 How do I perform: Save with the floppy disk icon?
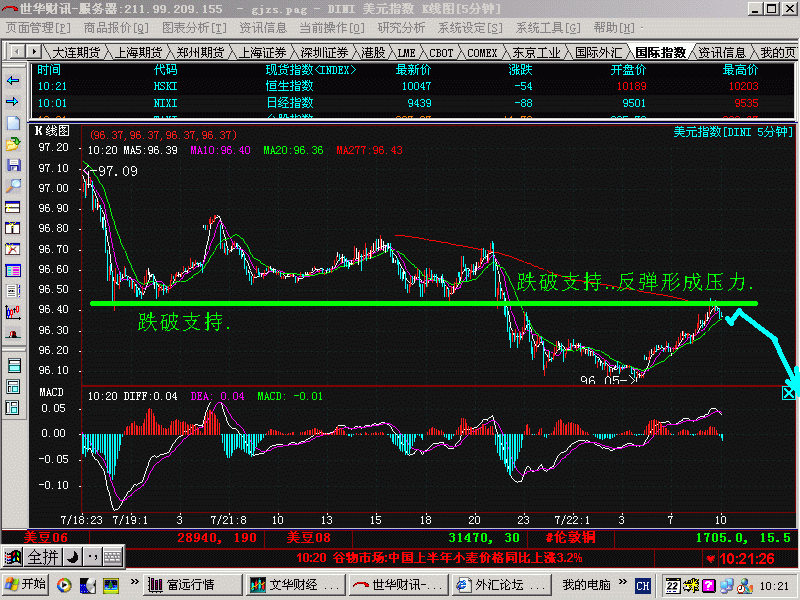pyautogui.click(x=13, y=165)
